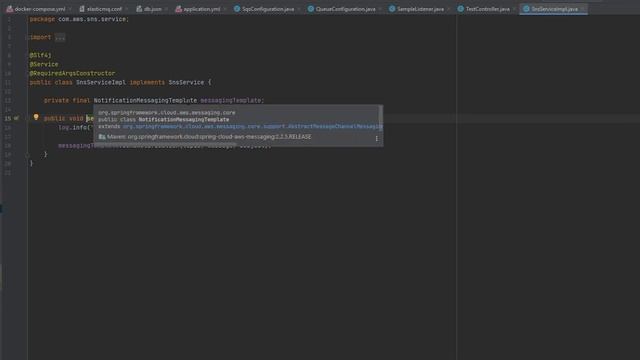The image size is (640, 360).
Task: Click the horizontal scrollbar below documentation popup
Action: click(165, 144)
